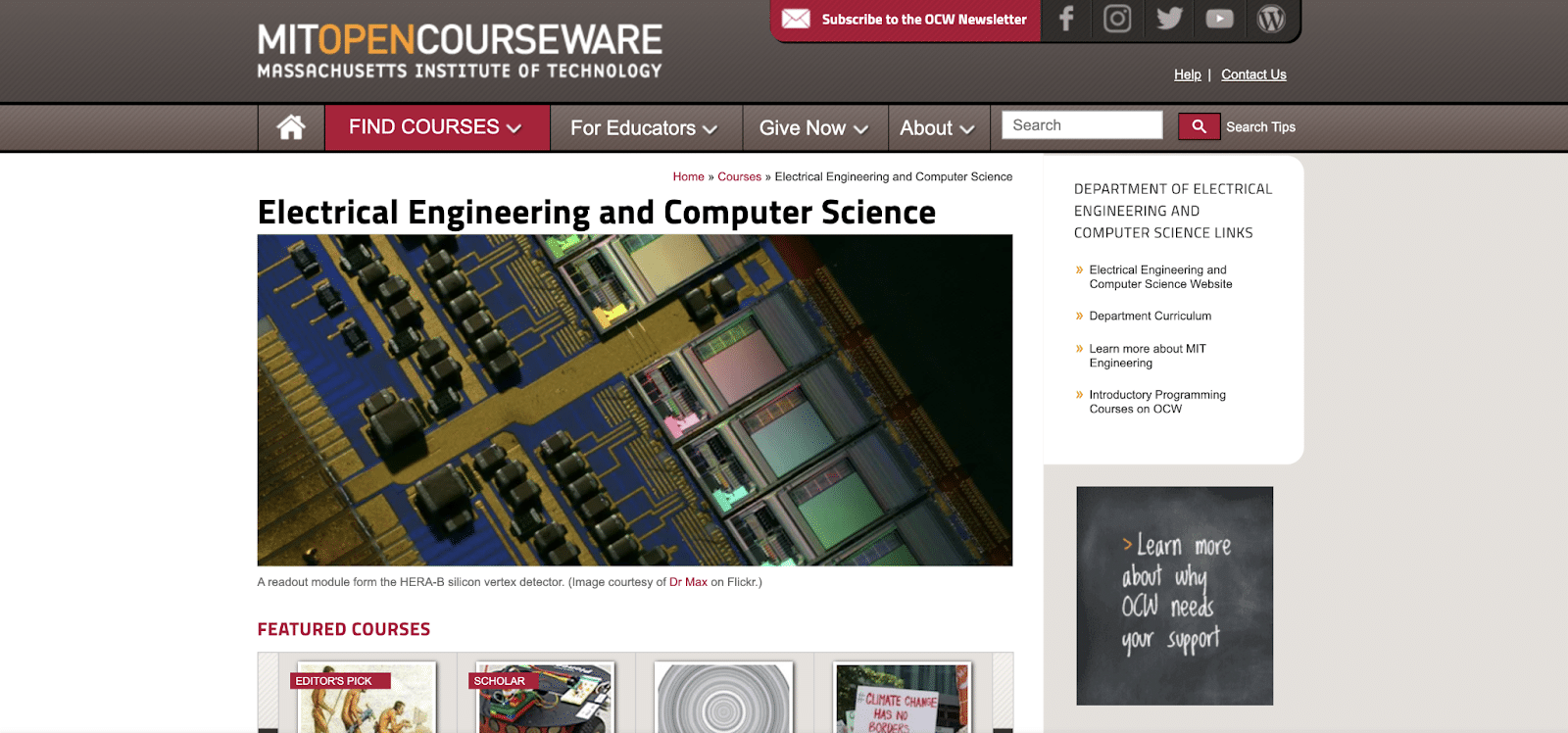Screen dimensions: 1568x733
Task: Open the Scholar featured course thumbnail
Action: tap(545, 698)
